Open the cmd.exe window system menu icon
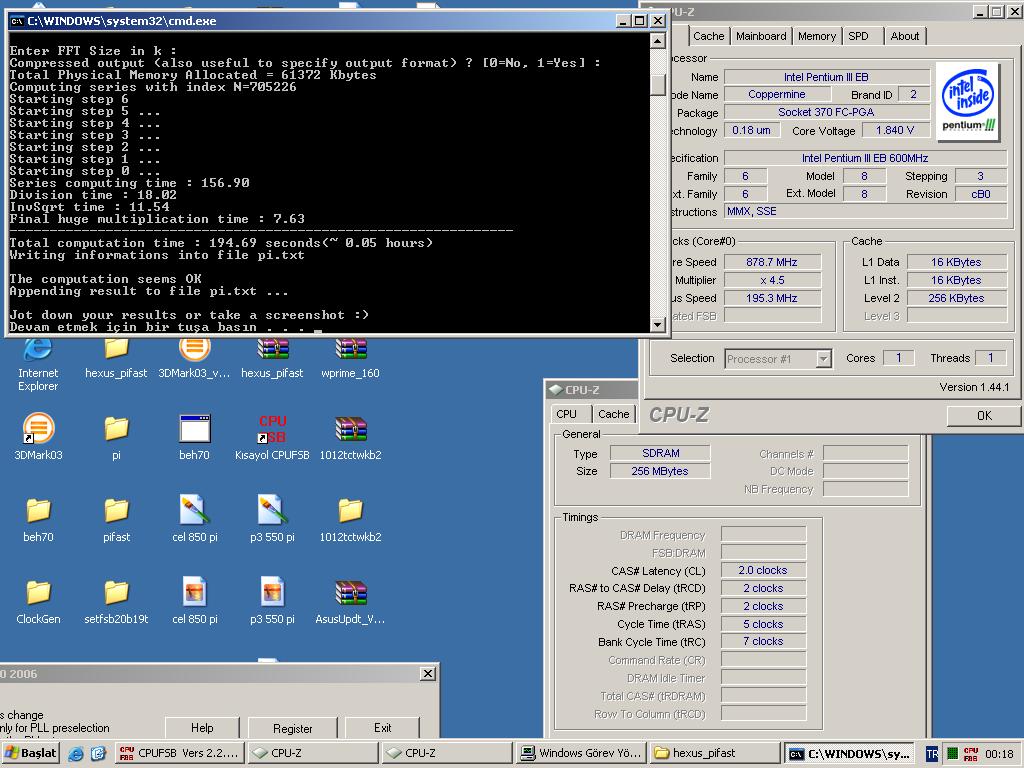This screenshot has width=1024, height=768. click(x=17, y=21)
